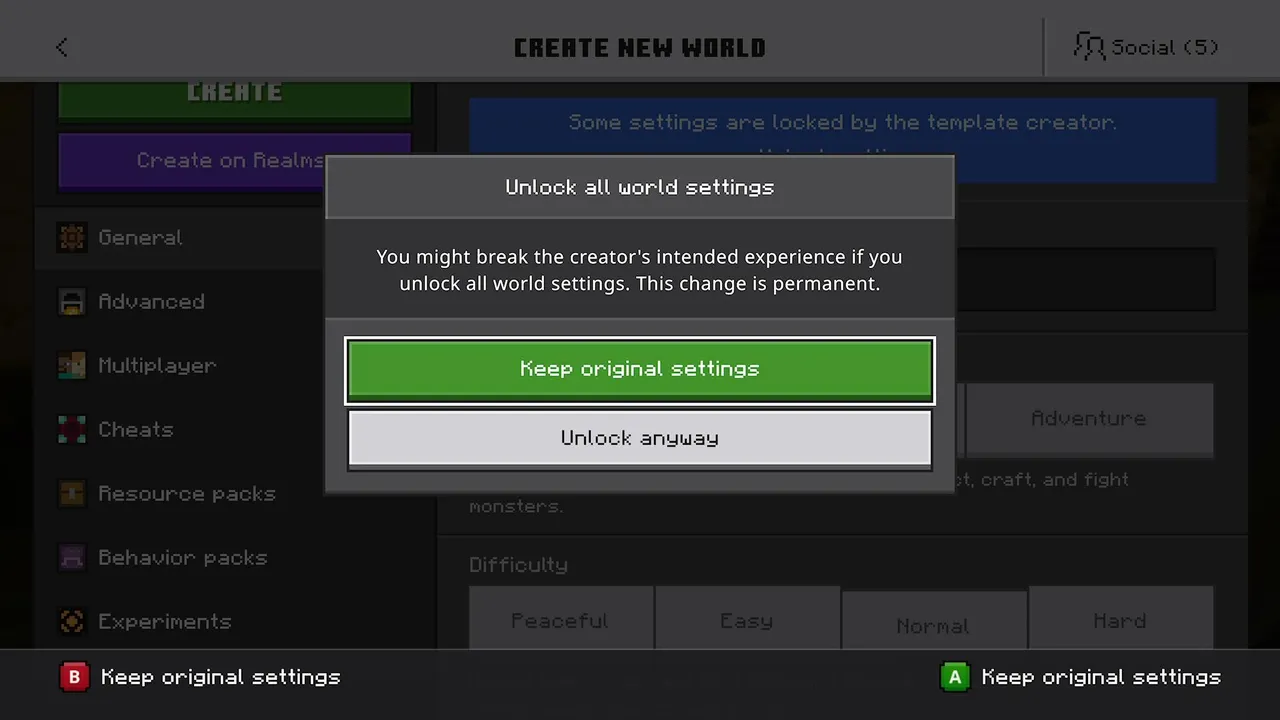The height and width of the screenshot is (720, 1280).
Task: Click Keep original settings green button
Action: coord(640,371)
